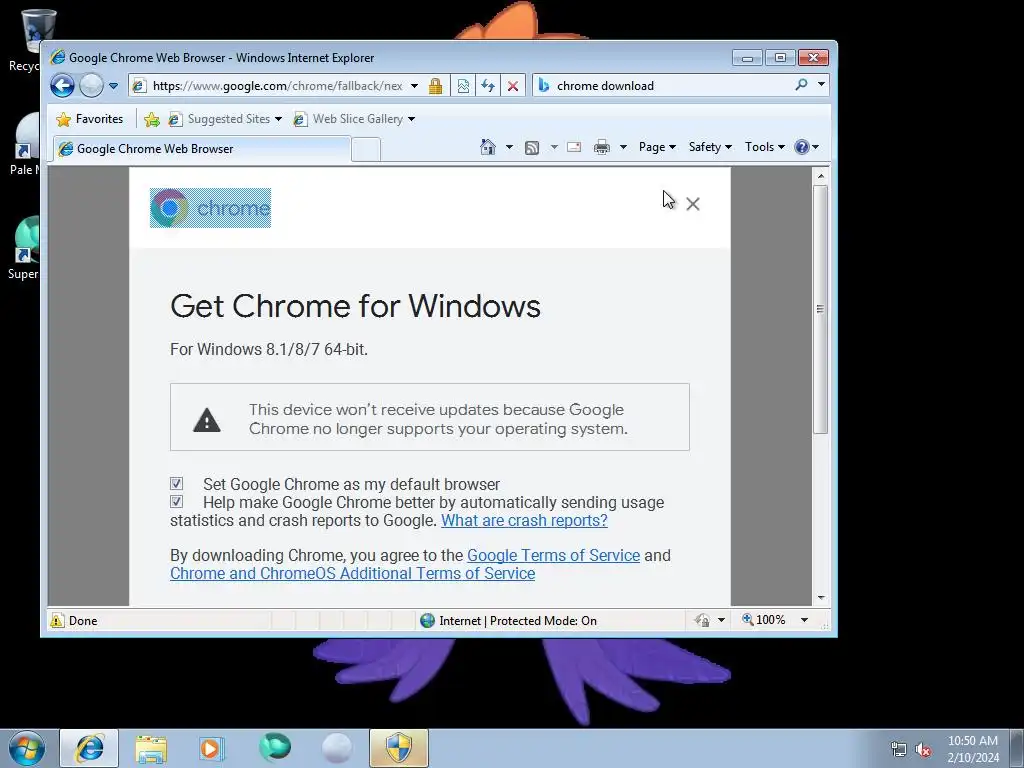
Task: Open the Favorites button
Action: [x=90, y=119]
